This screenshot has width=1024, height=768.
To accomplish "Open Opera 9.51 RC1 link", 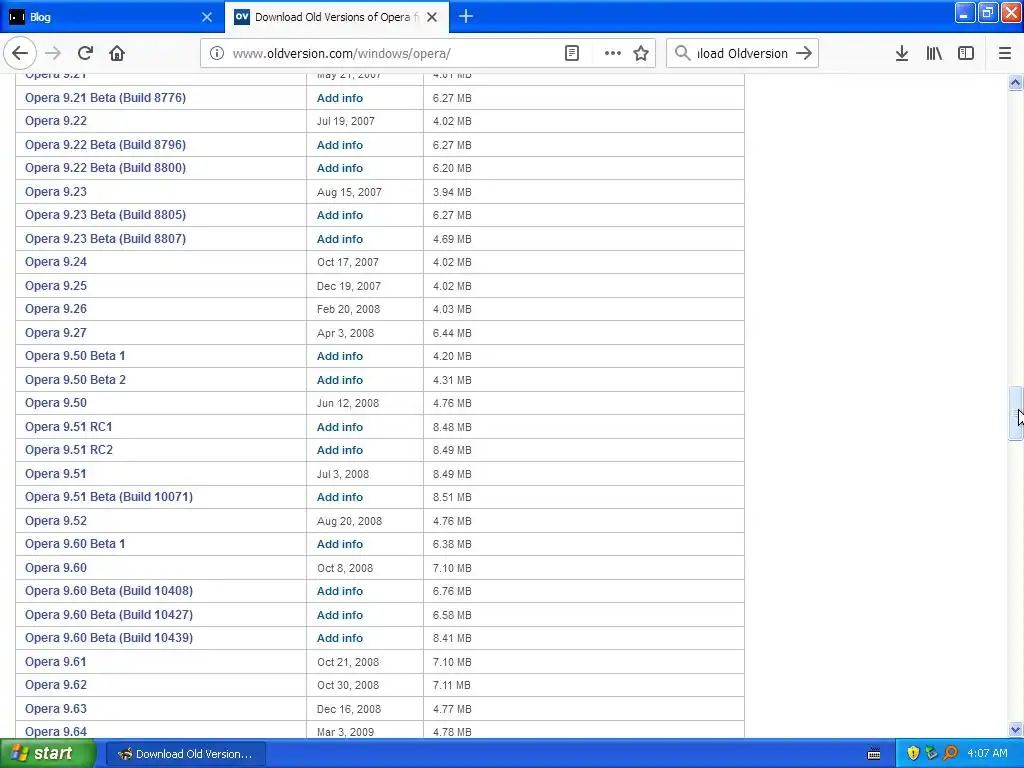I will 69,427.
